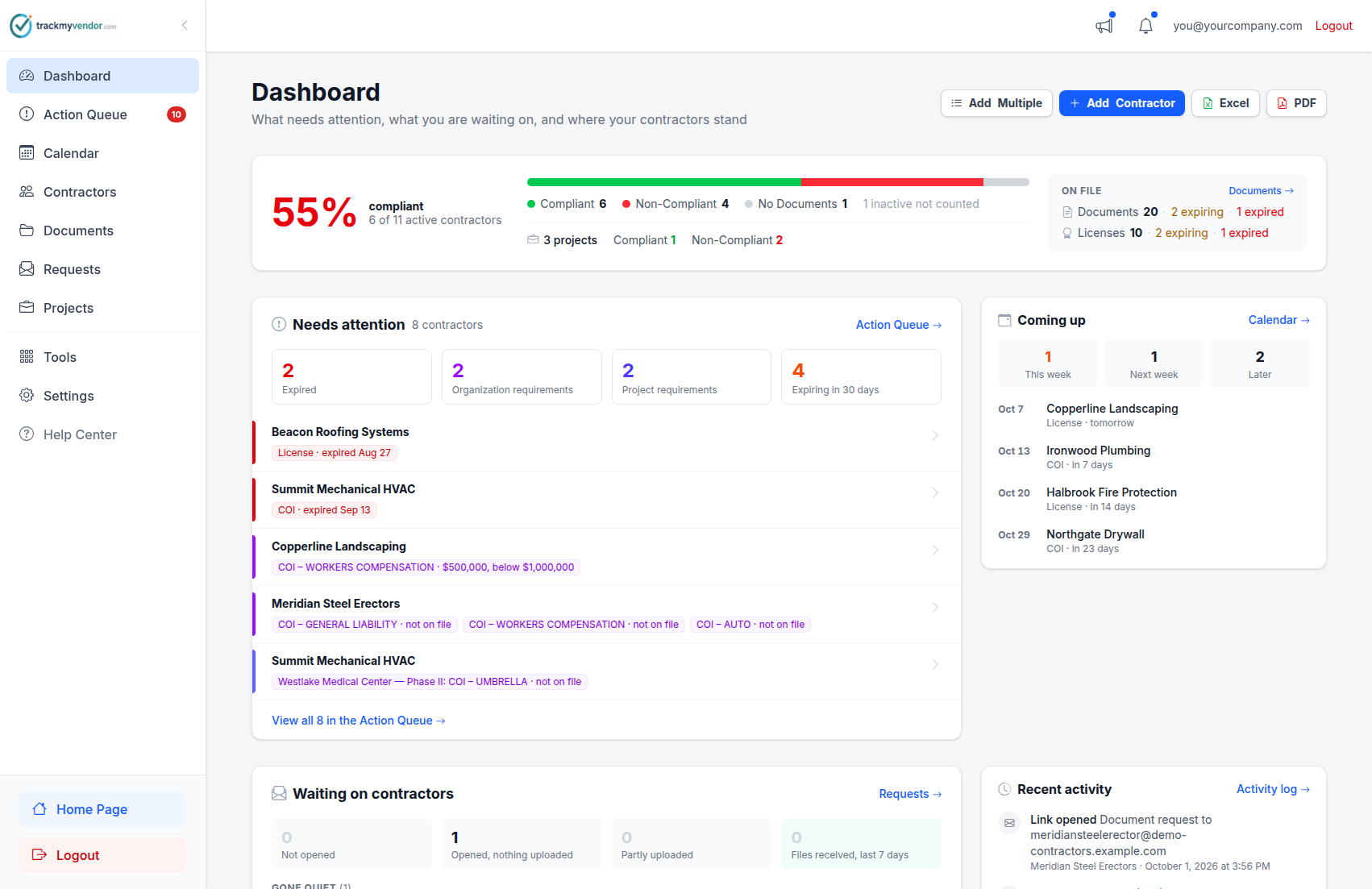Viewport: 1372px width, 889px height.
Task: Click the sidebar Home Page button
Action: point(102,809)
